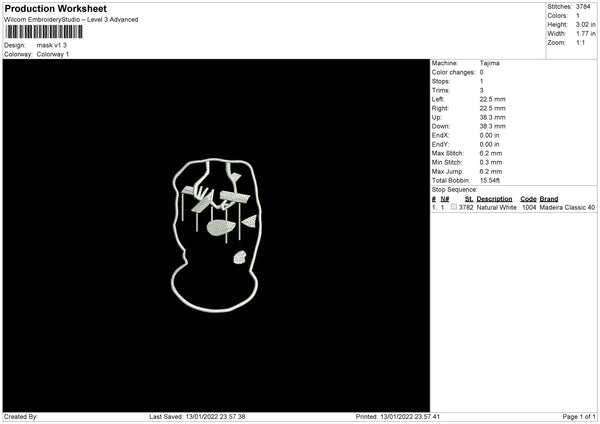
Task: Click the Natural White thread color swatch
Action: [454, 207]
